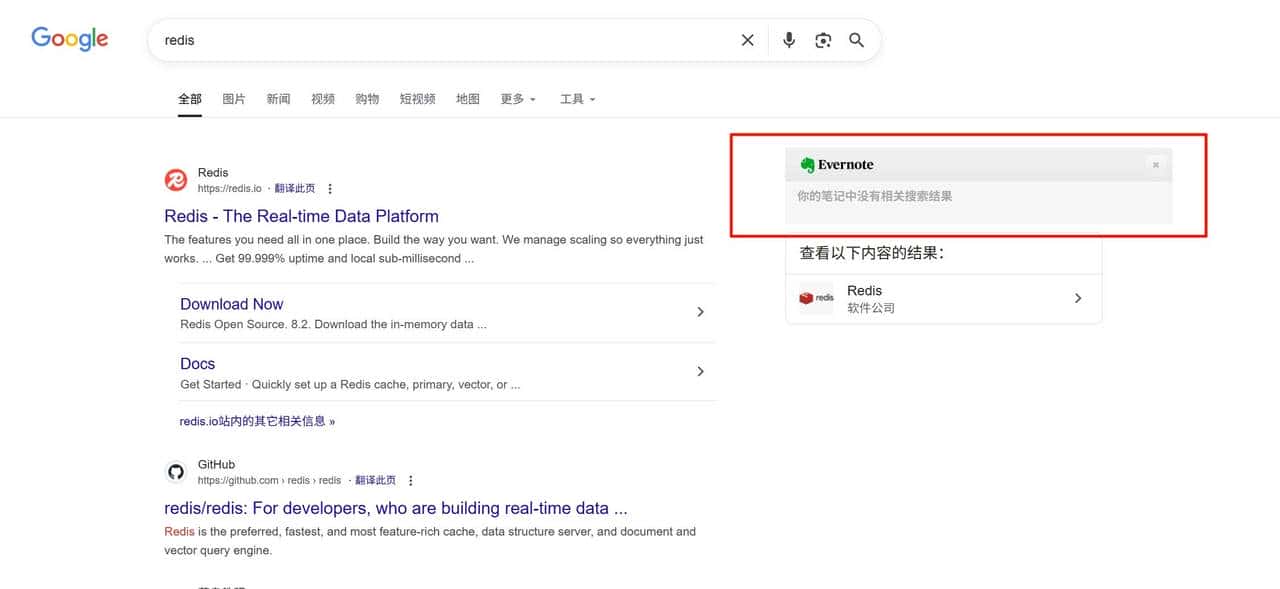The image size is (1280, 589).
Task: Dismiss the Evernote panel with its x
Action: [1155, 164]
